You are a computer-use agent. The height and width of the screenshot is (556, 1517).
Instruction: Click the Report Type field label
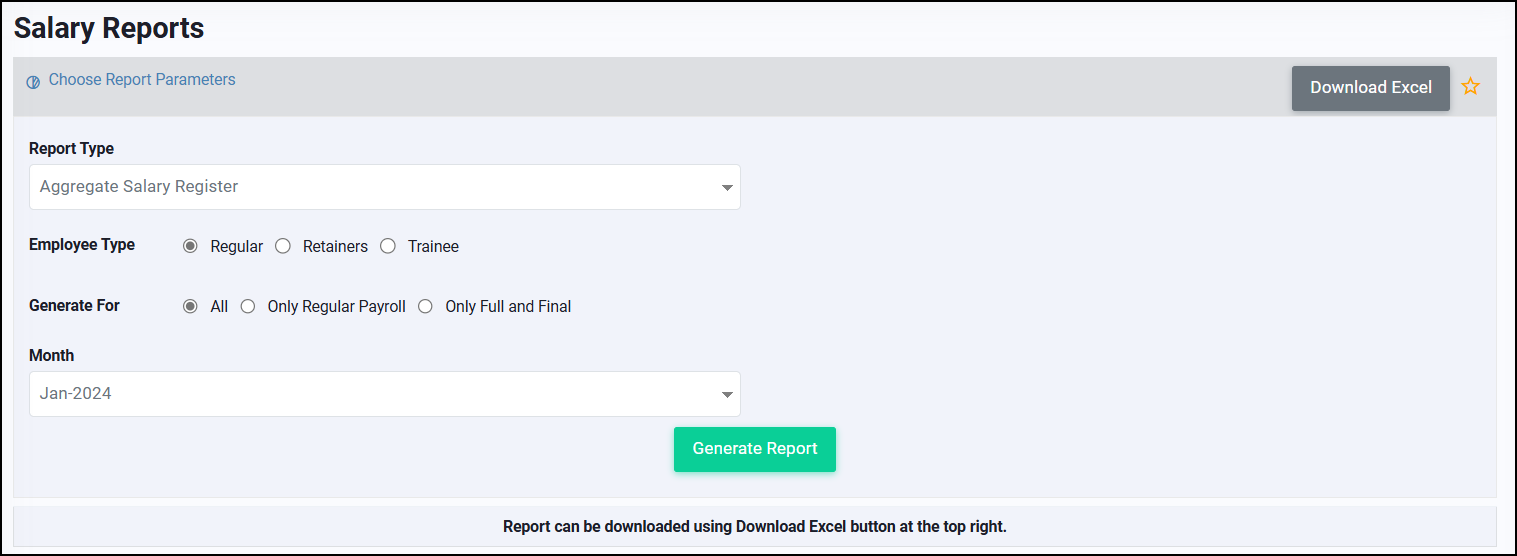[x=72, y=149]
